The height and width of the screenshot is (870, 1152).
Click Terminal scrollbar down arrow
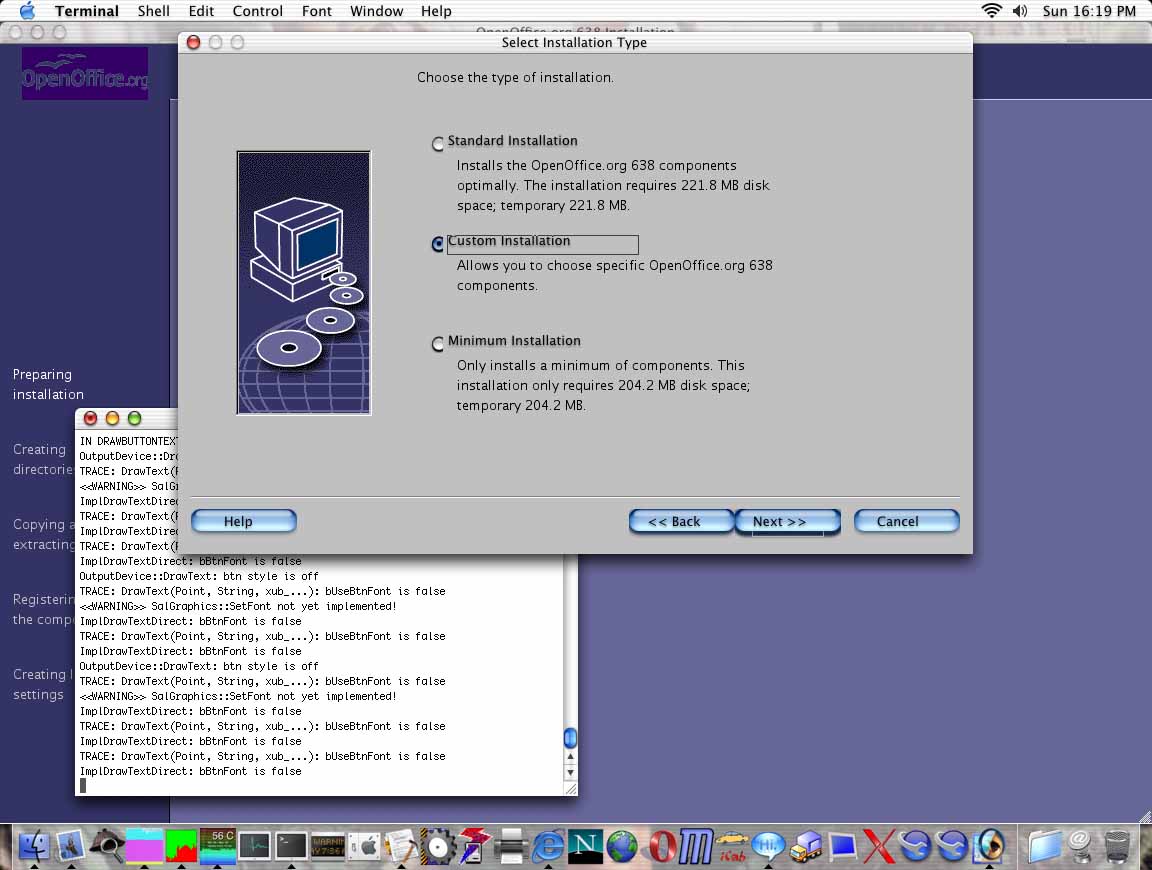[570, 772]
